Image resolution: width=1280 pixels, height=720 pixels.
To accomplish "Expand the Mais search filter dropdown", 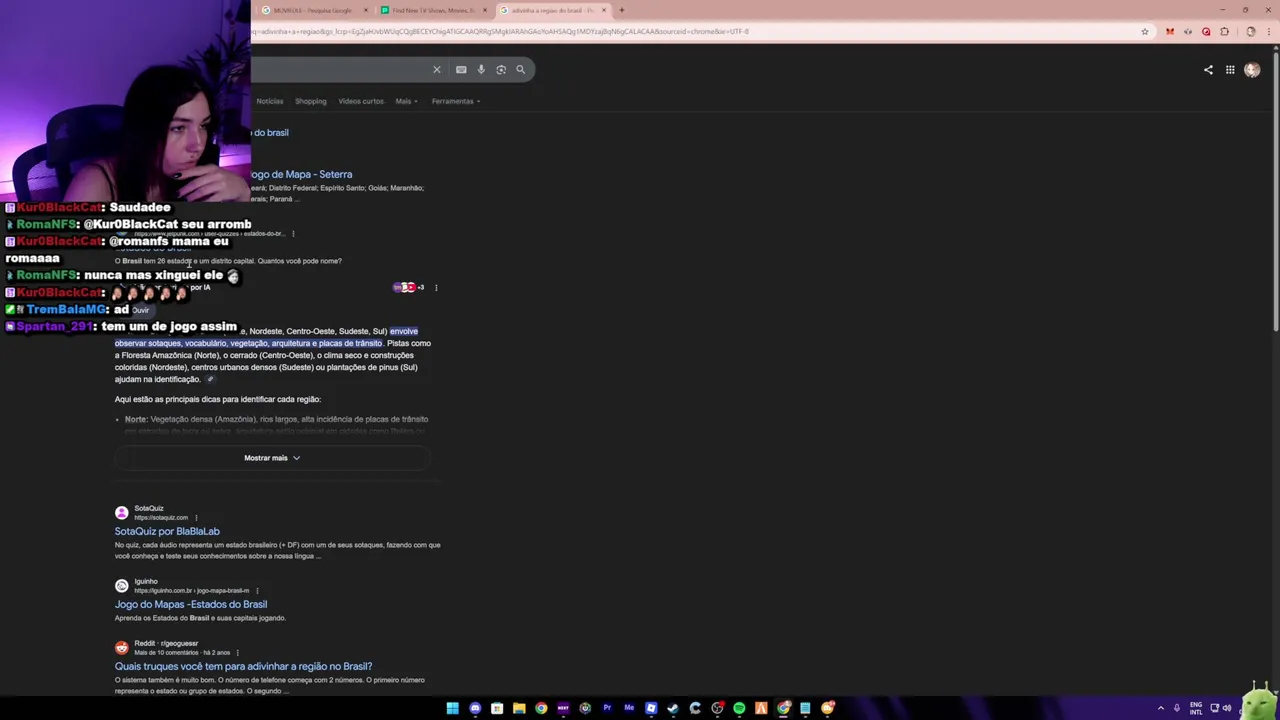I will [x=406, y=101].
